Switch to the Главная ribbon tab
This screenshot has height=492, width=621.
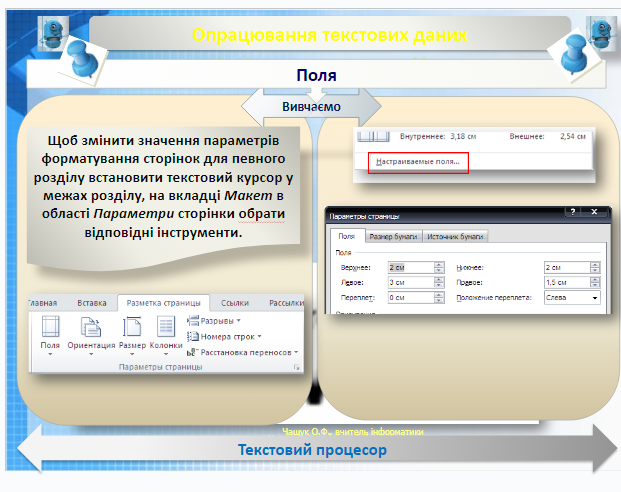pos(43,303)
